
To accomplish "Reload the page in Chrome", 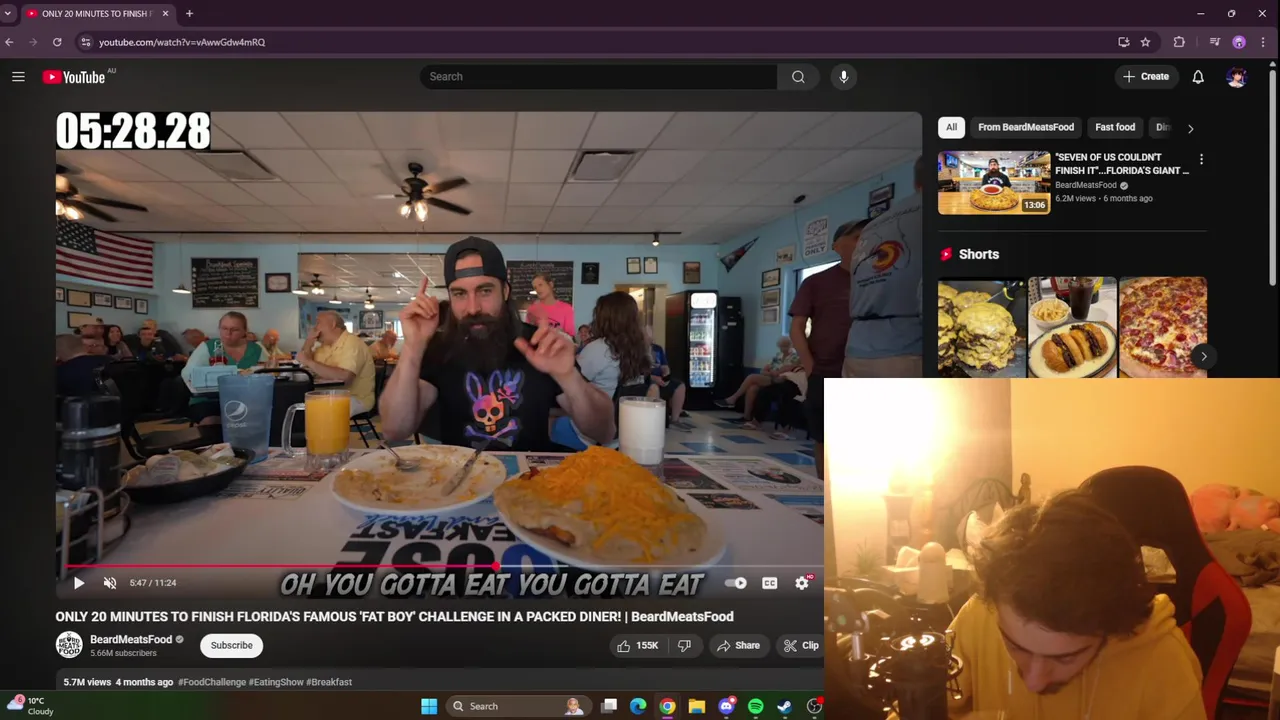I will 57,42.
